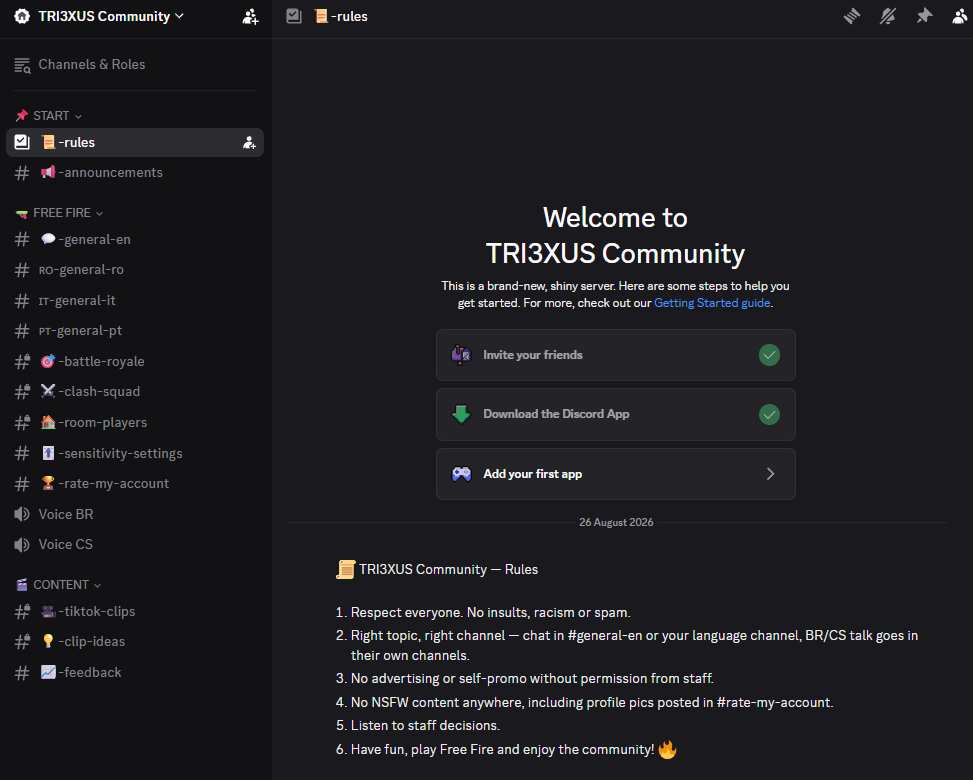The width and height of the screenshot is (973, 780).
Task: Click the 26 August 2026 date divider label
Action: [616, 522]
